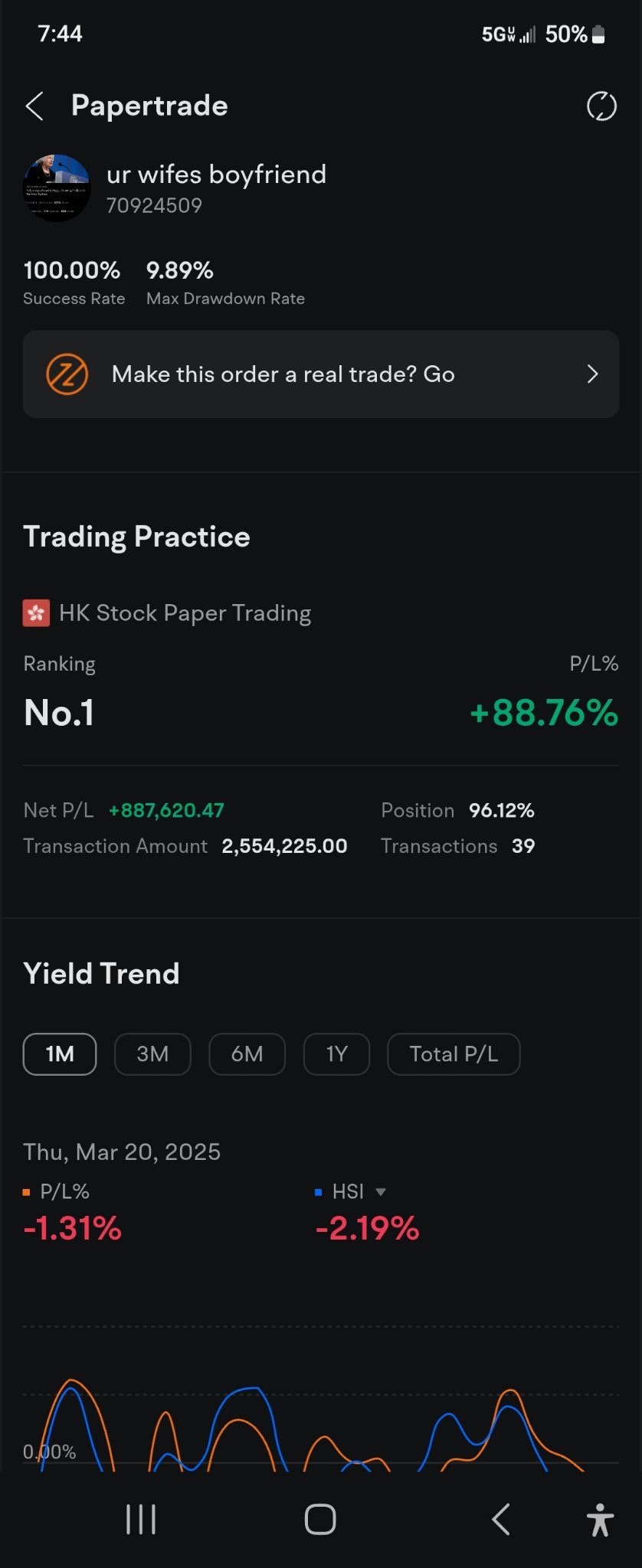
Task: Tap the orange P/L% legend marker
Action: coord(27,1192)
